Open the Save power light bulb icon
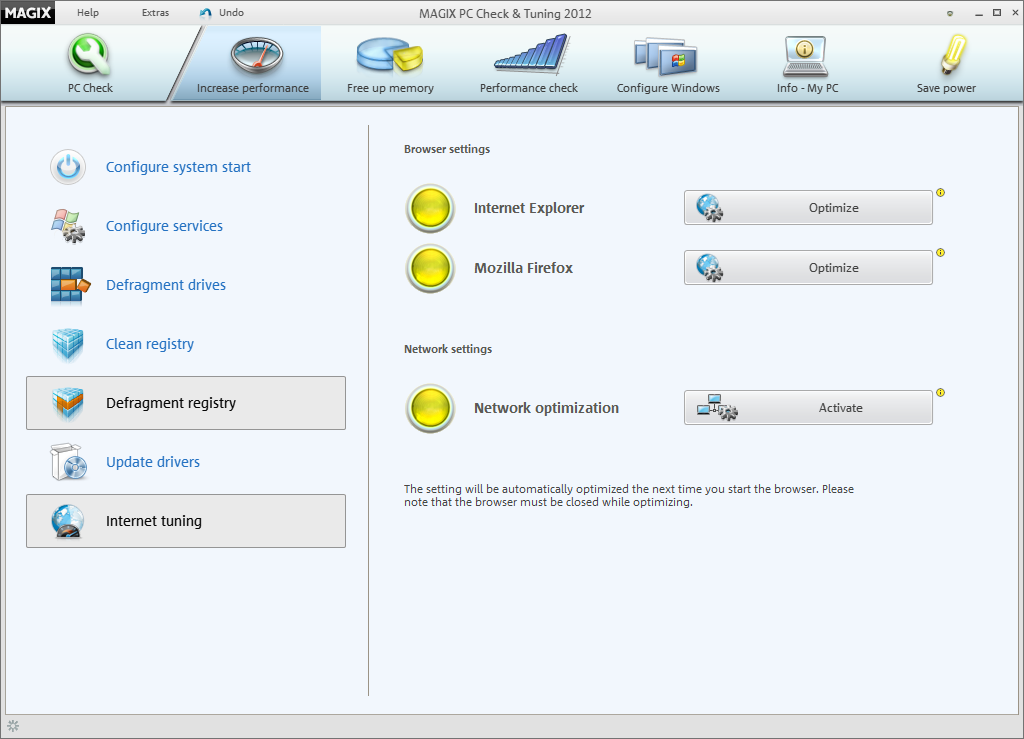This screenshot has width=1024, height=739. click(x=953, y=54)
